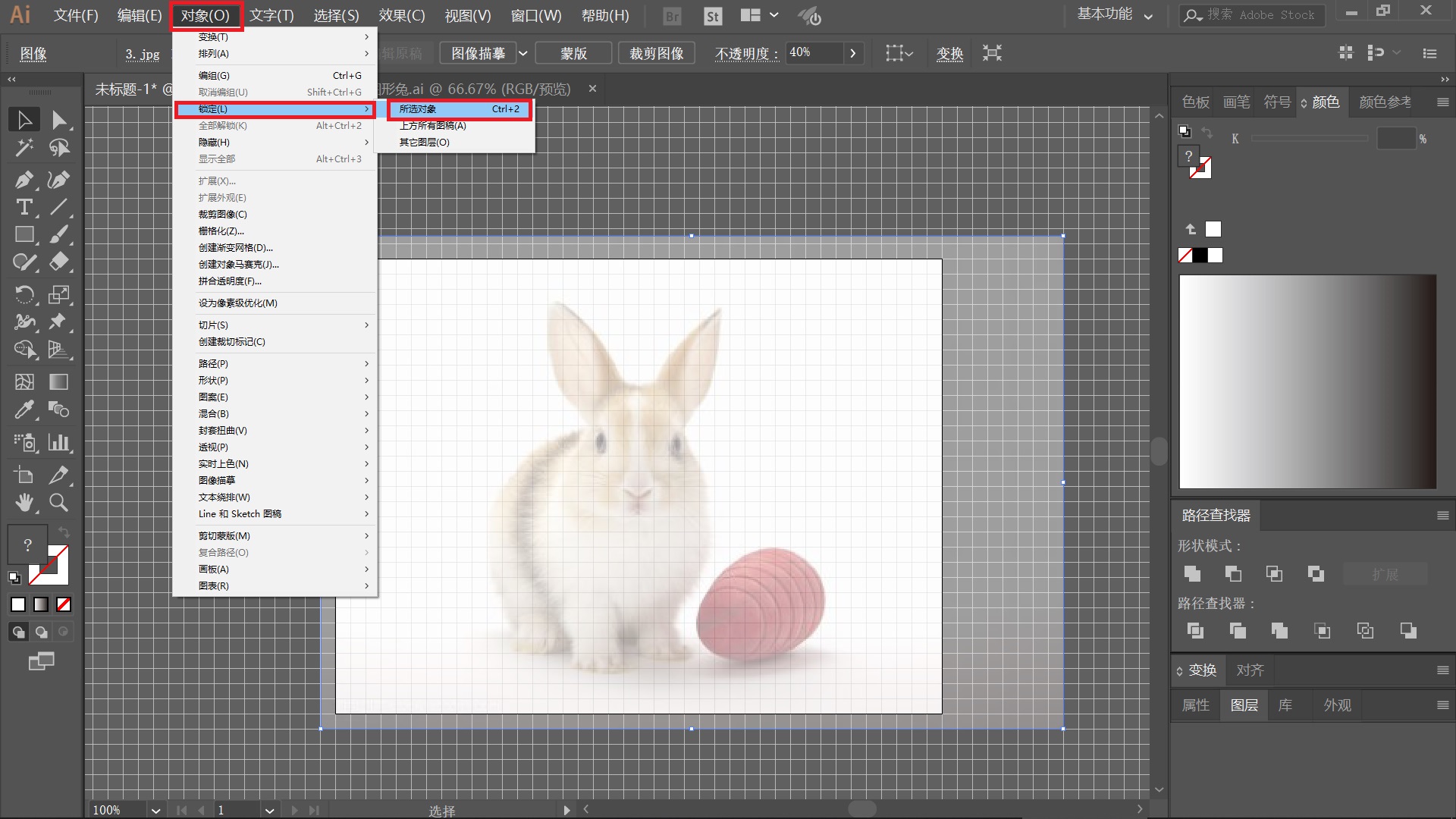Click the Adobe Stock search field
The image size is (1456, 819).
click(1263, 15)
